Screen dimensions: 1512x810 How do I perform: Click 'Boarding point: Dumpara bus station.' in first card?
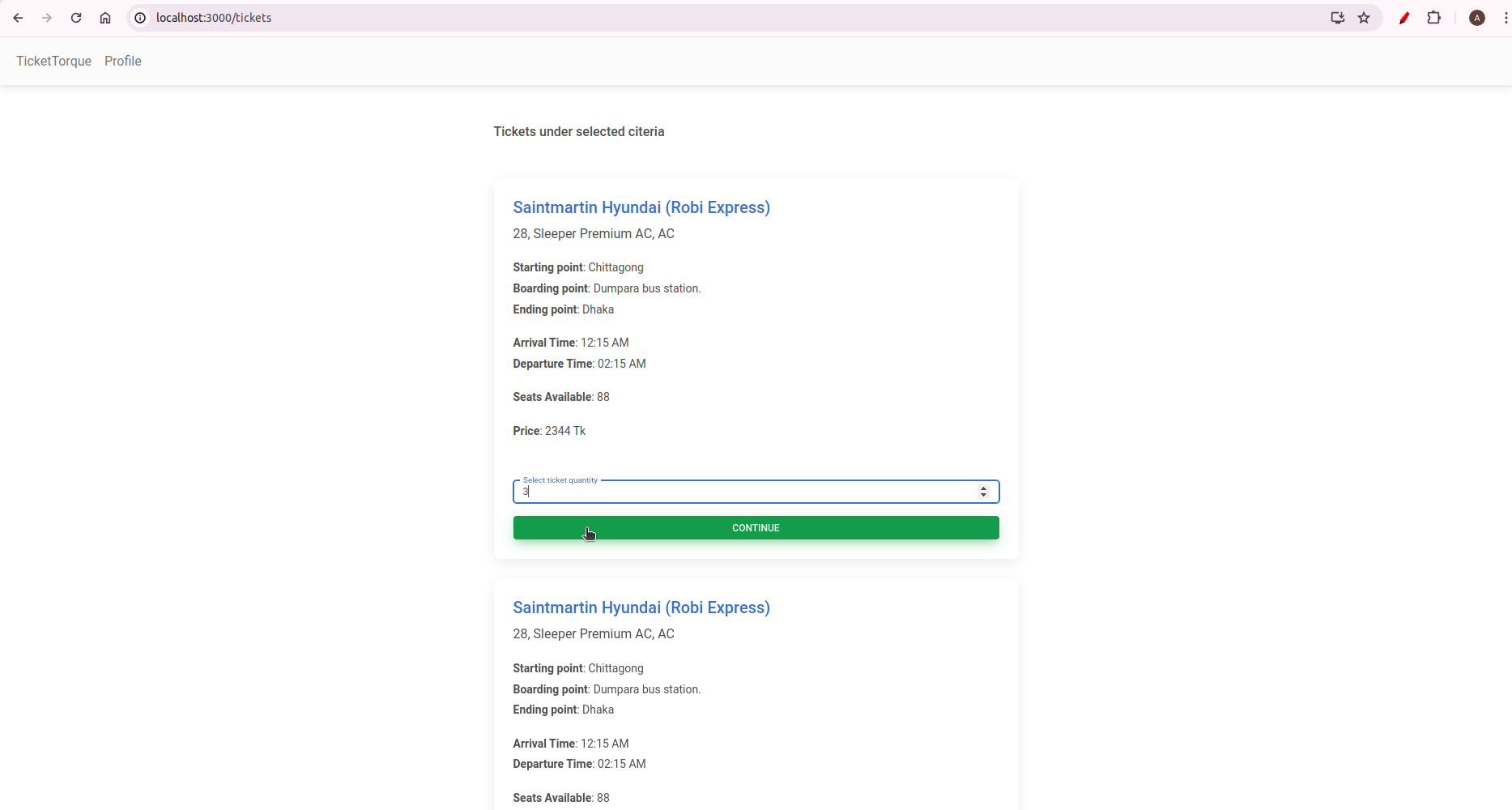pyautogui.click(x=607, y=288)
